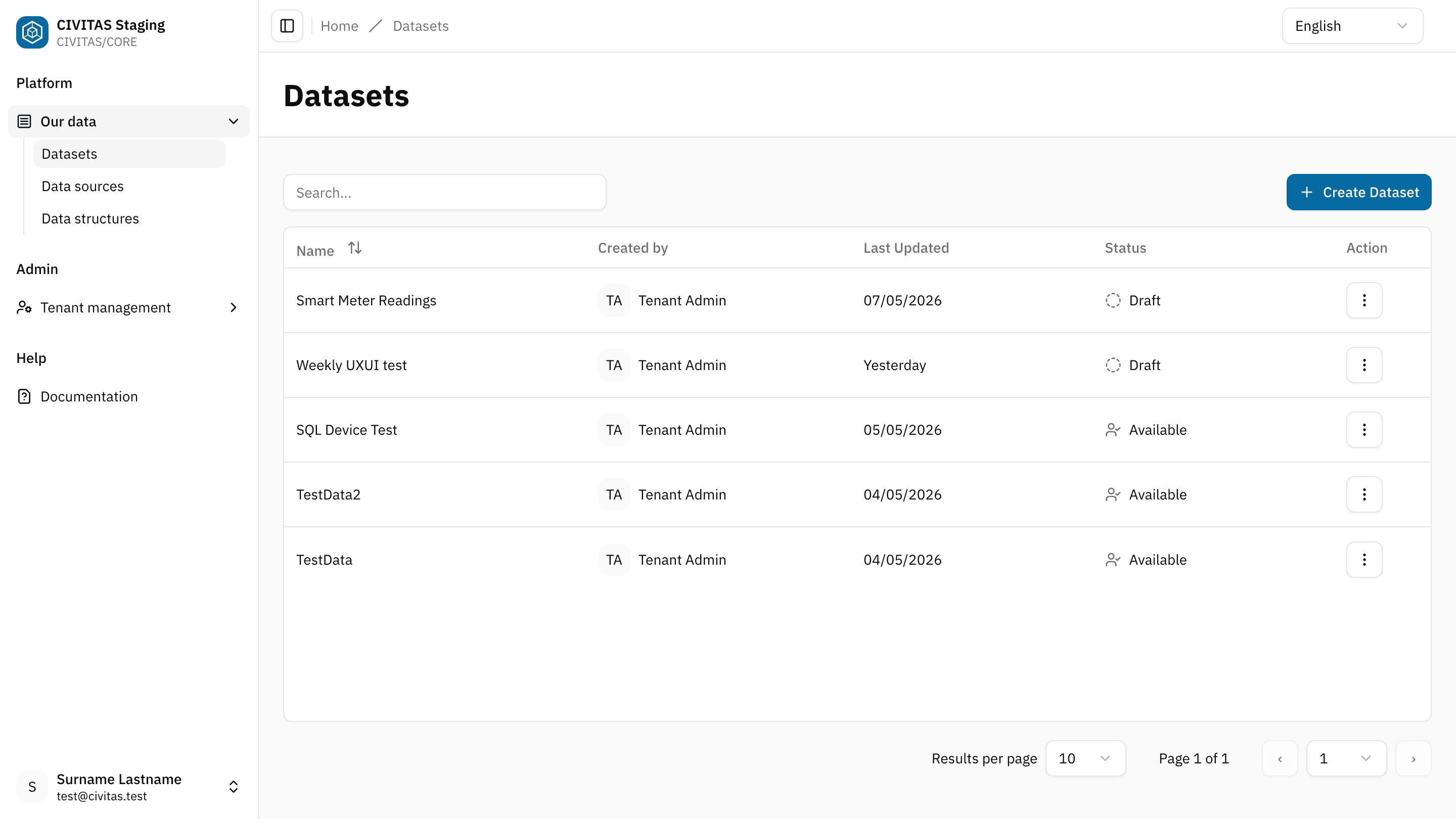Click Page 1 of 1 text
Screen dimensions: 1456x819
coord(1194,758)
